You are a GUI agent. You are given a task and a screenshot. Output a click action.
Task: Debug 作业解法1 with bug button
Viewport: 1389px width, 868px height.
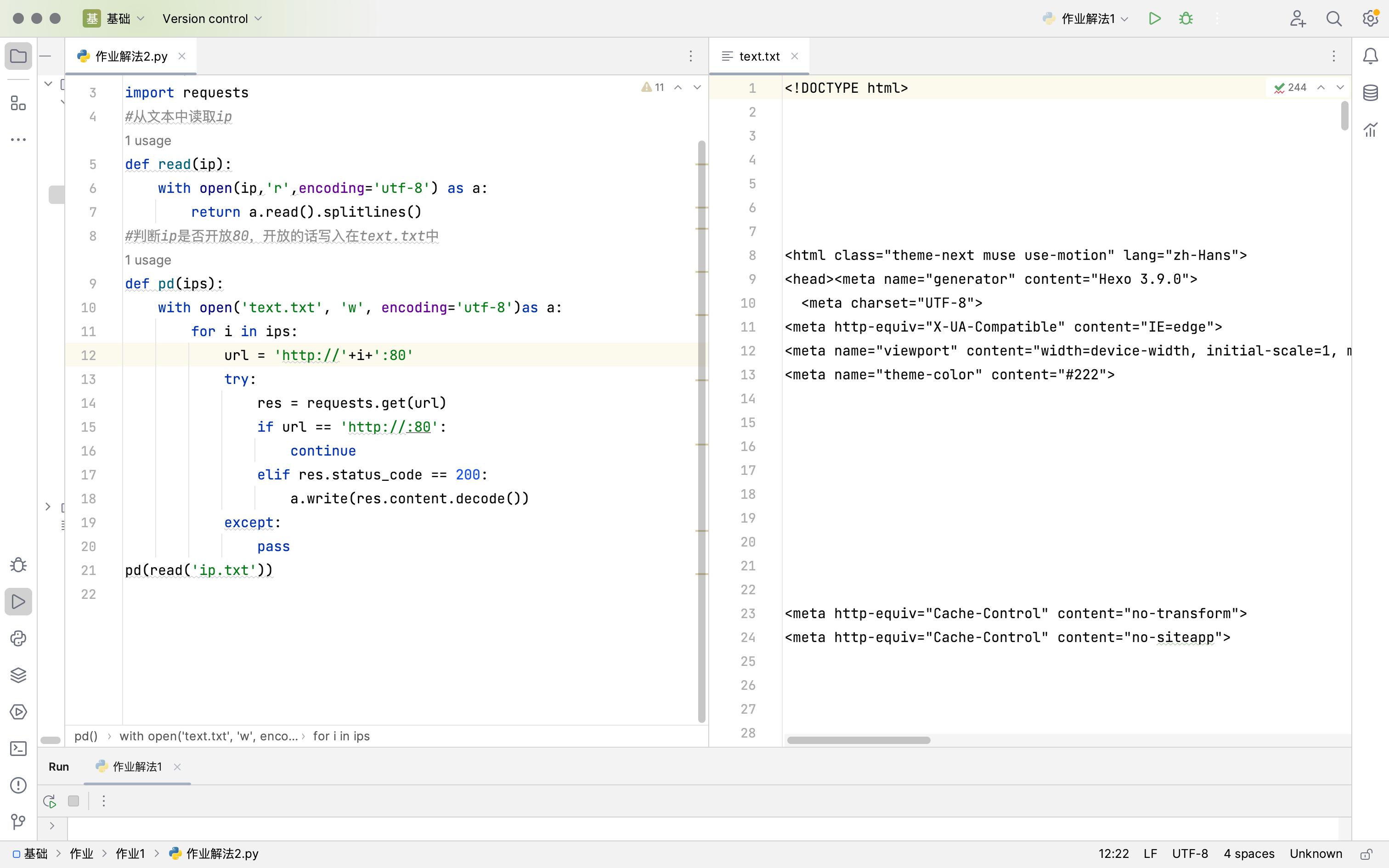1186,18
